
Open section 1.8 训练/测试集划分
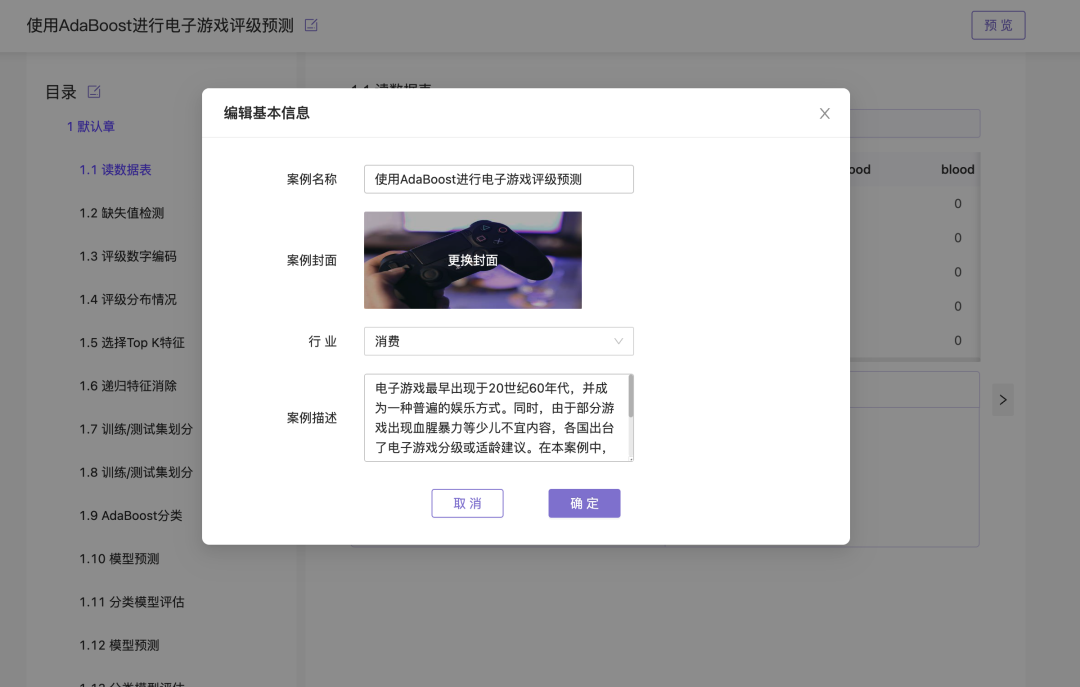pyautogui.click(x=136, y=473)
